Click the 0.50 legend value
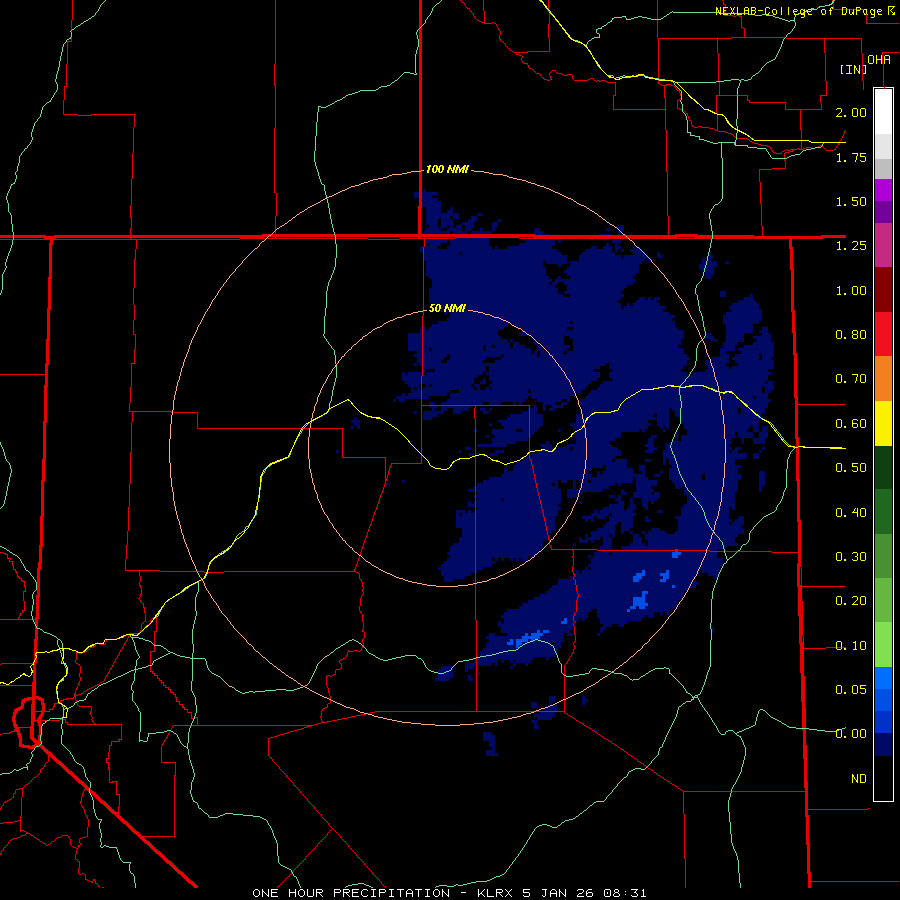The image size is (900, 900). (851, 468)
